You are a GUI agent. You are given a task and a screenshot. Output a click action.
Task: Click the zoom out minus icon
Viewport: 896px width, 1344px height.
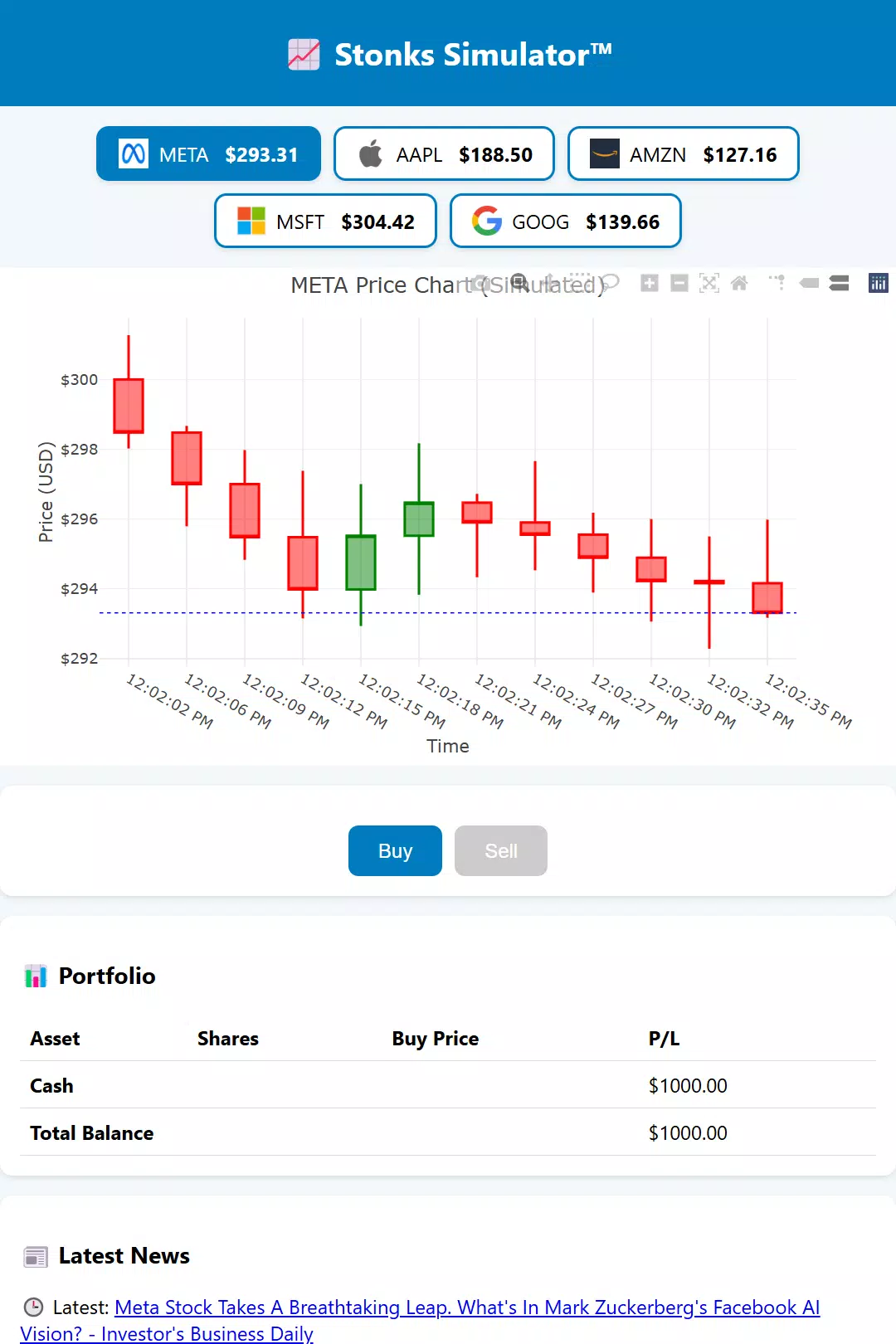click(x=679, y=283)
